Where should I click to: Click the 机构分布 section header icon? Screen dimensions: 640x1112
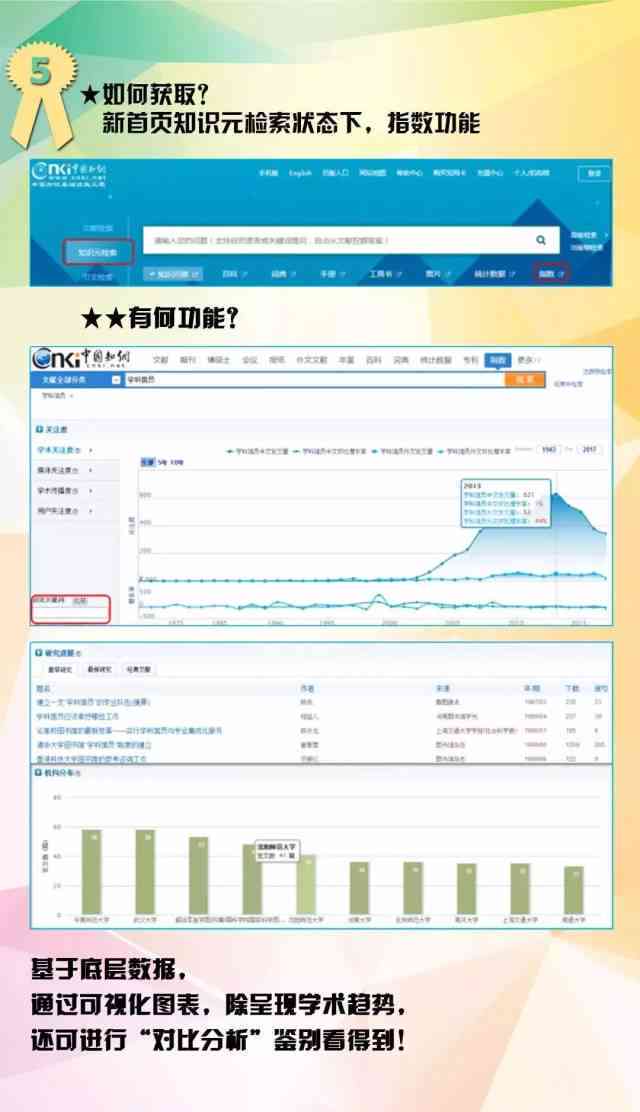pyautogui.click(x=40, y=772)
